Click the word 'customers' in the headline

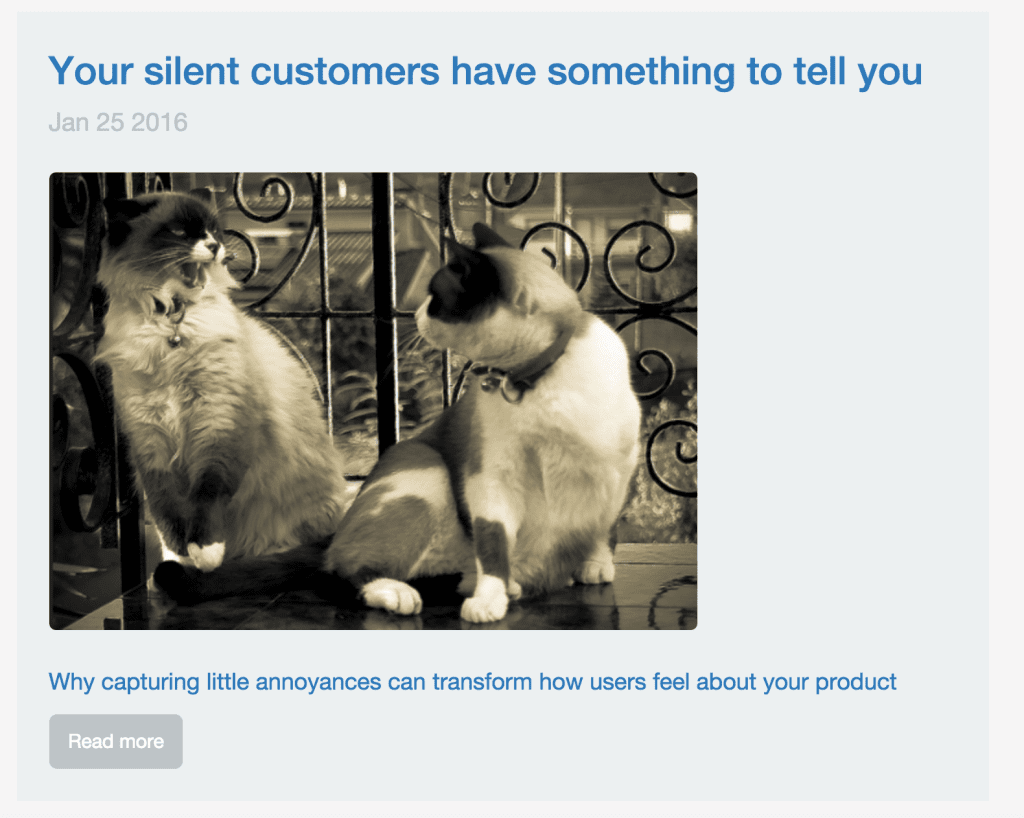click(x=345, y=71)
